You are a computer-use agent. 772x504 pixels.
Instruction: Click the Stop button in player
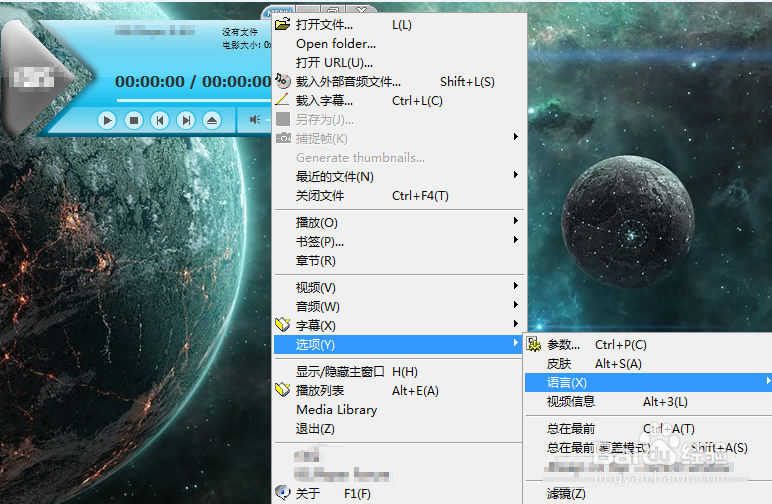click(x=133, y=120)
